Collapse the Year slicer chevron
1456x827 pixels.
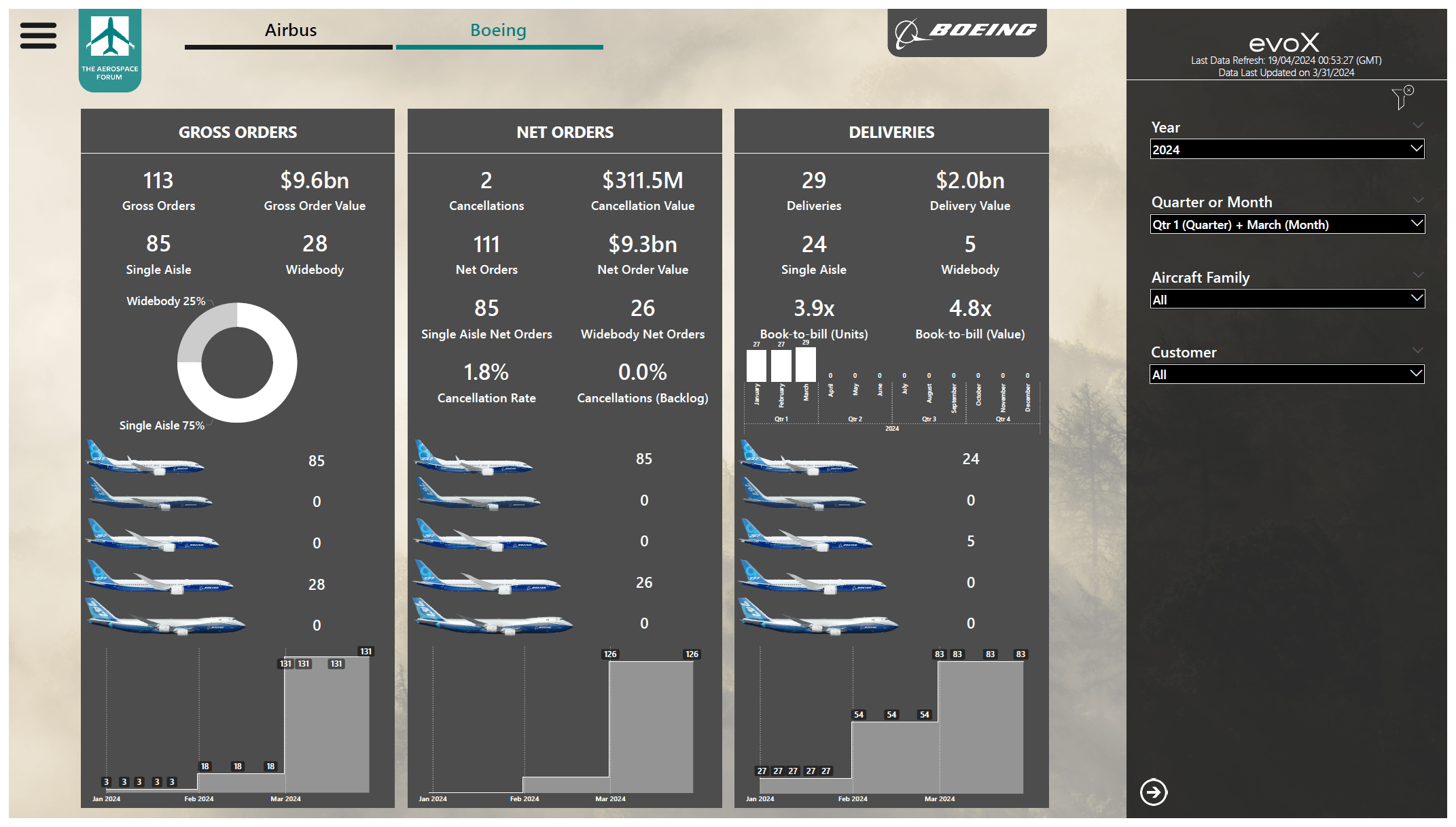pyautogui.click(x=1417, y=125)
